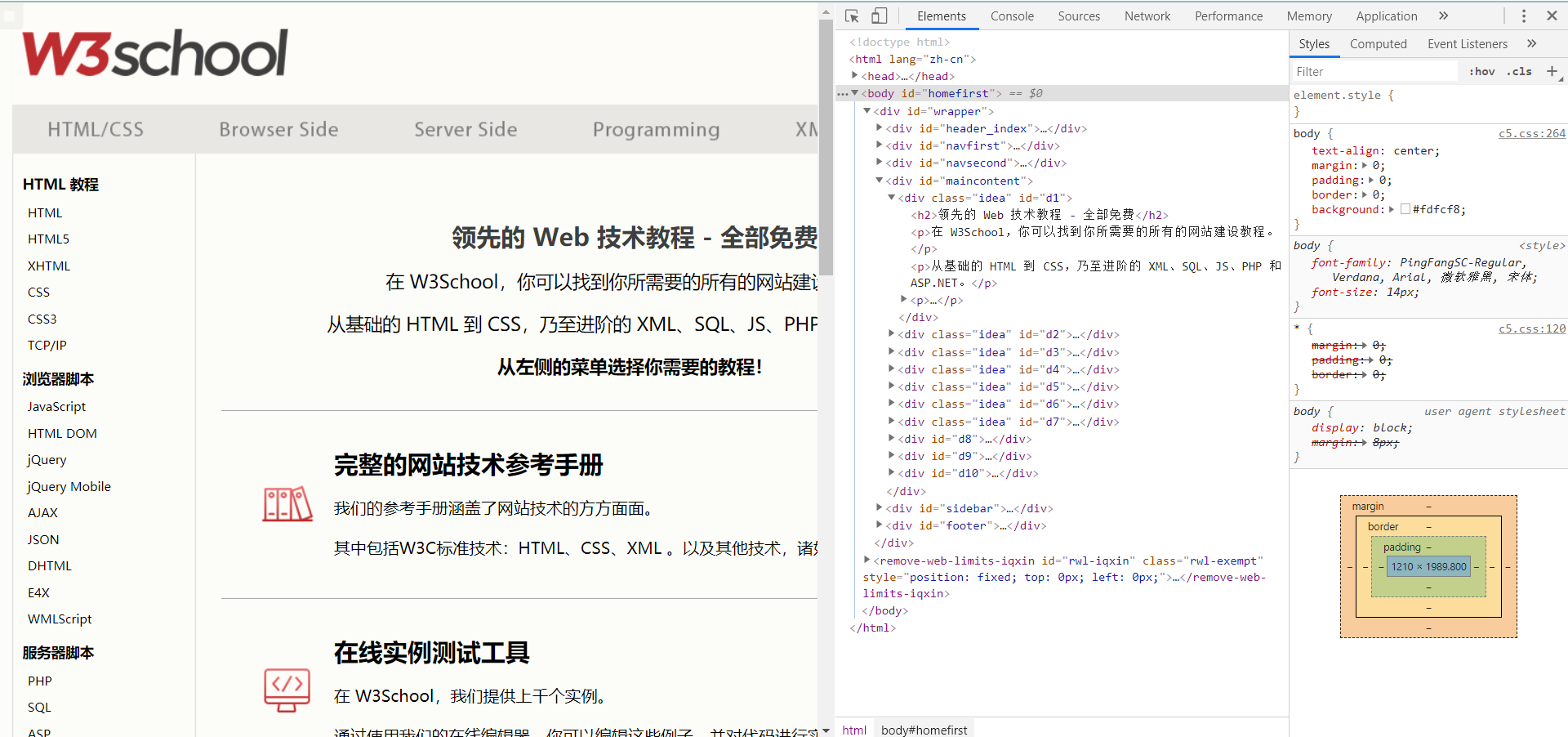Toggle the :hov element state button

(1481, 71)
